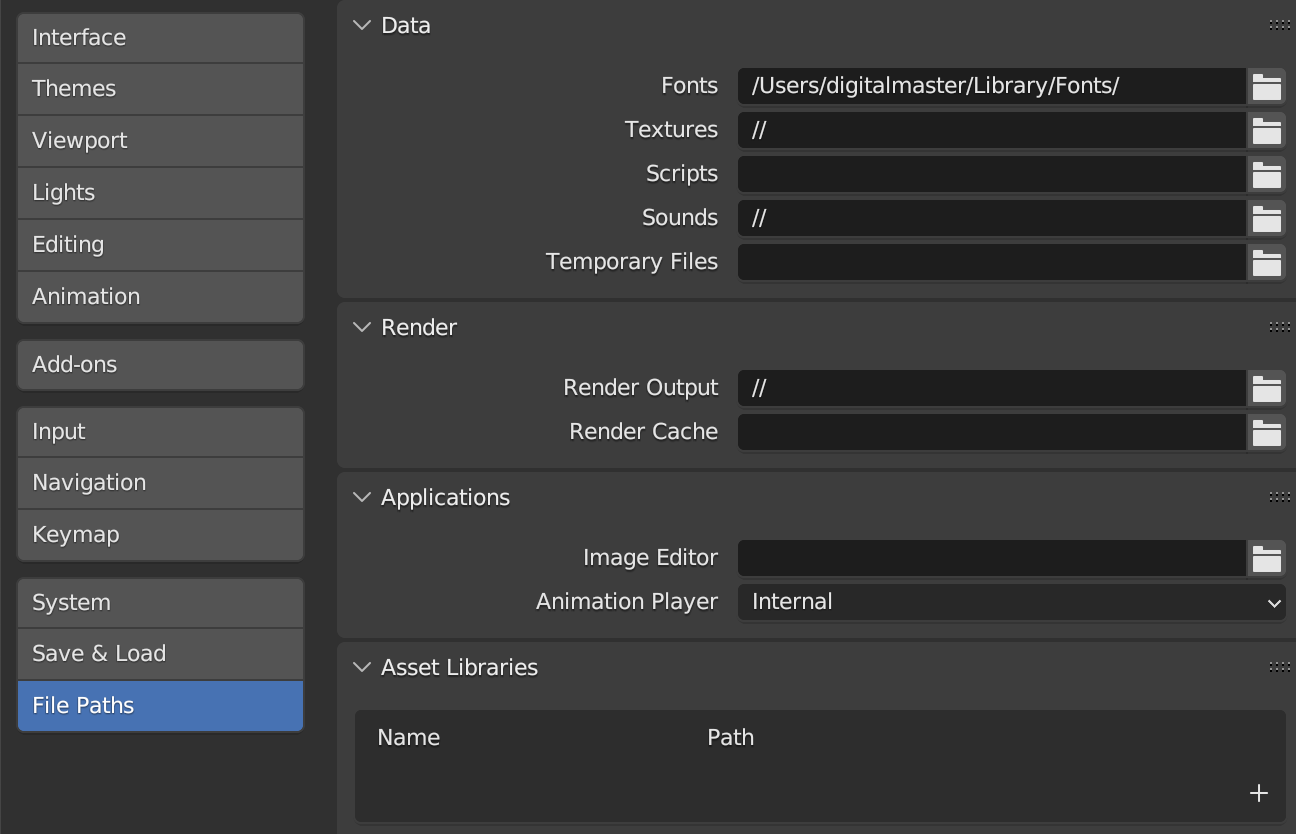Open the Sounds folder picker
The image size is (1296, 834).
point(1266,218)
